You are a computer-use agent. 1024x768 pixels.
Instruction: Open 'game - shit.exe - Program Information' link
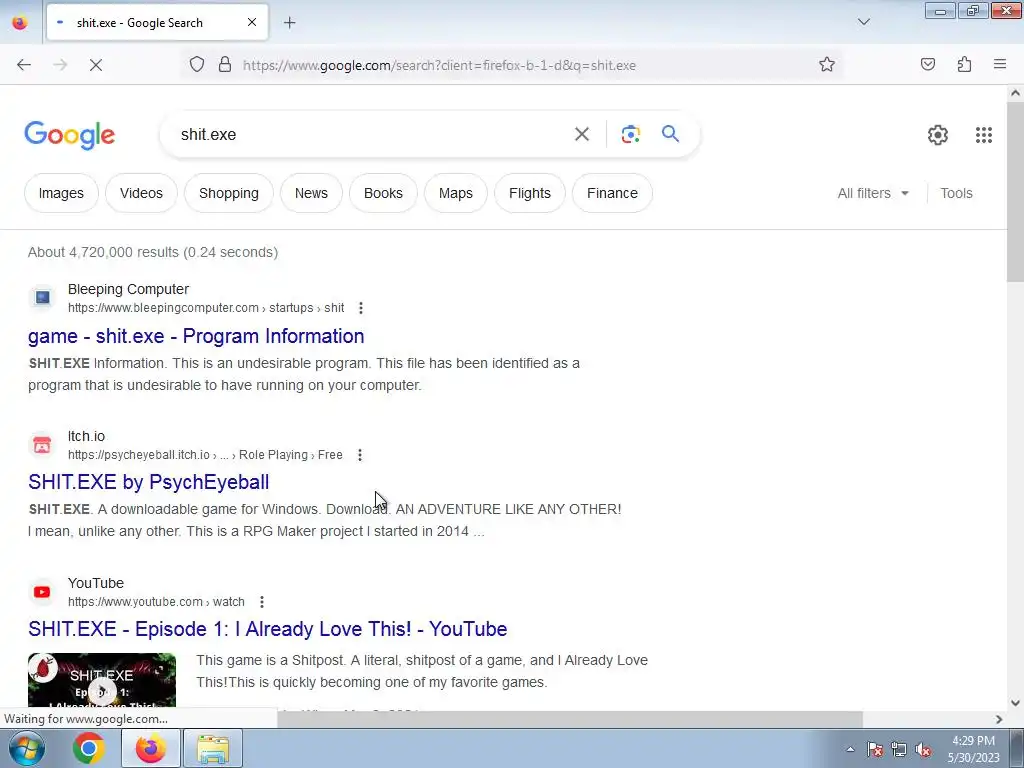click(196, 336)
